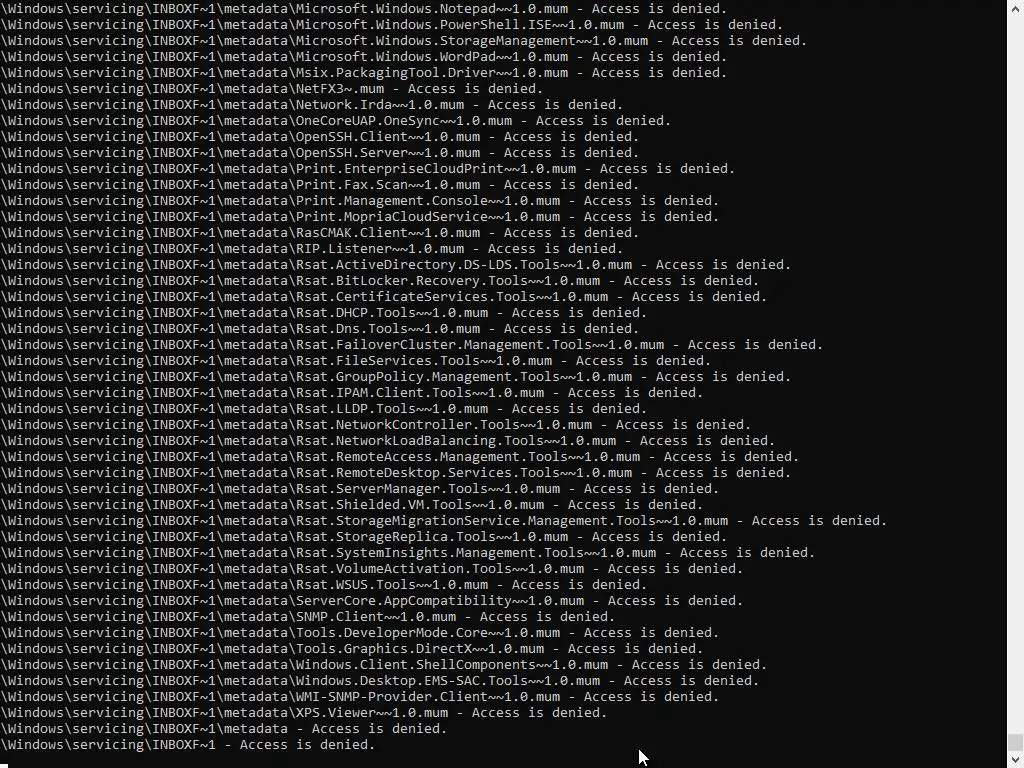This screenshot has width=1024, height=768.
Task: Click the RIP.Listener~~1.0.mum line
Action: pyautogui.click(x=312, y=248)
